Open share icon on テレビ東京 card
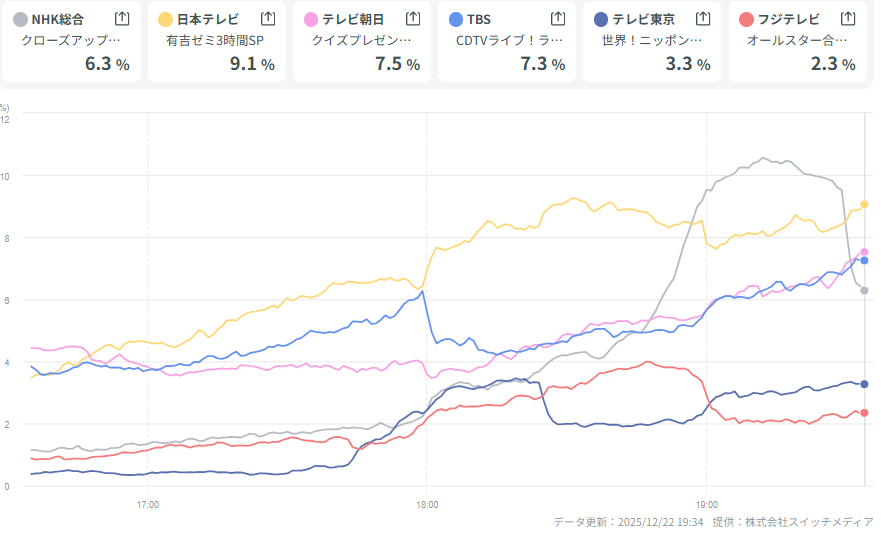This screenshot has width=881, height=537. [703, 18]
